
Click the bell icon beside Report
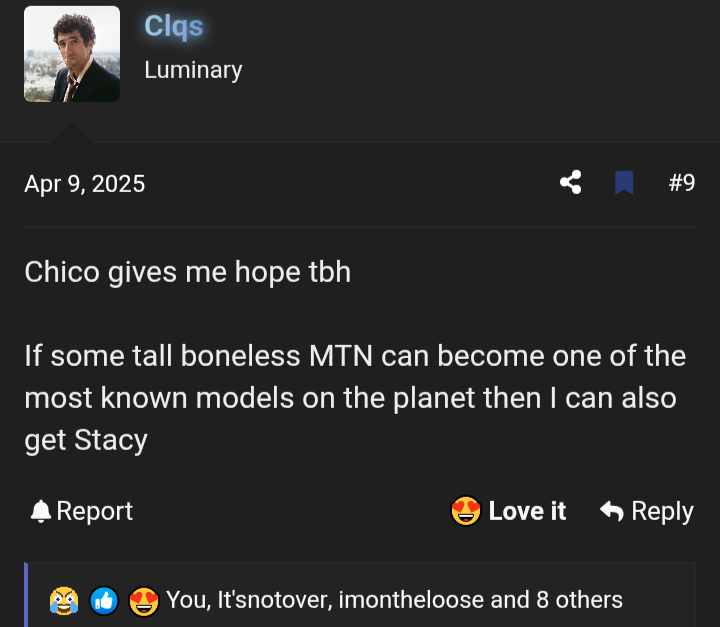tap(40, 512)
